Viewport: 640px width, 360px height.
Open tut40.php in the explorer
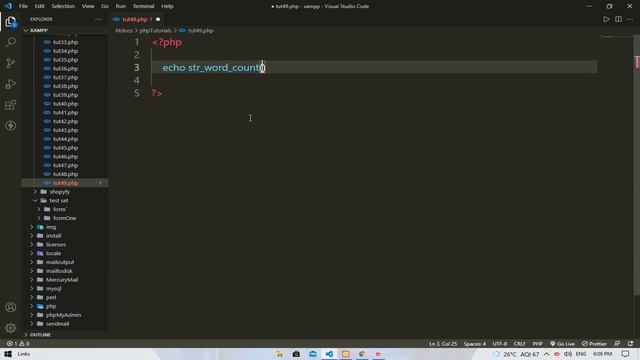click(65, 104)
